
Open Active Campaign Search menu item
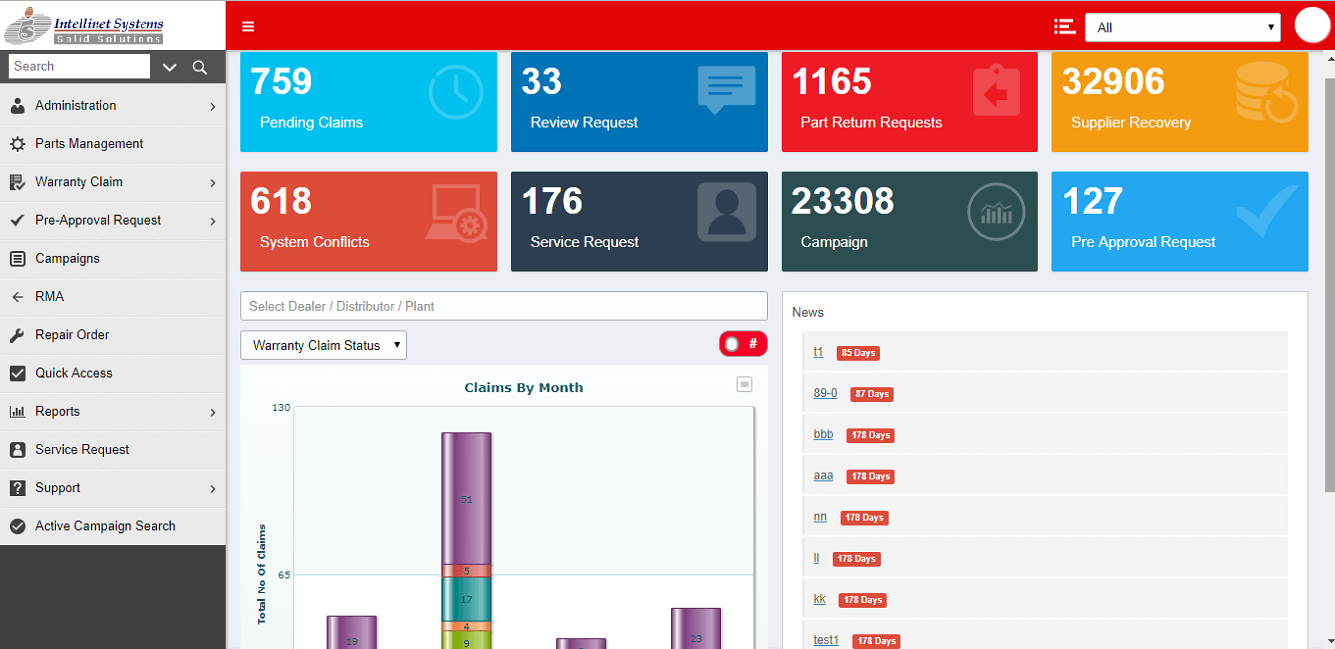[113, 526]
